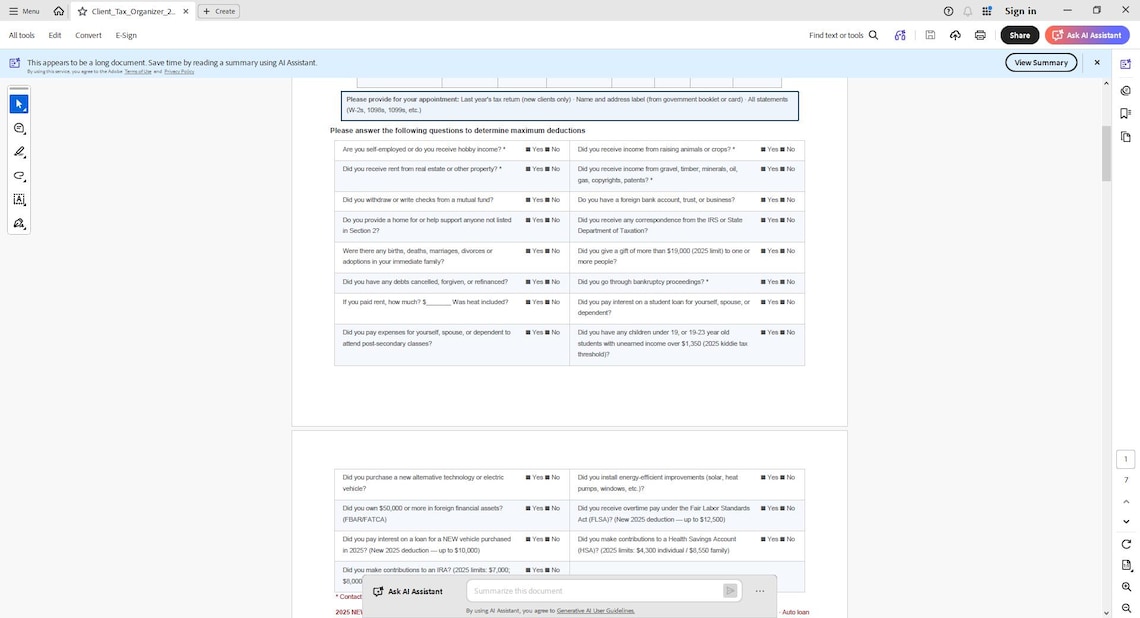Choose the freehand Draw tool
This screenshot has height=618, width=1140.
[x=19, y=175]
